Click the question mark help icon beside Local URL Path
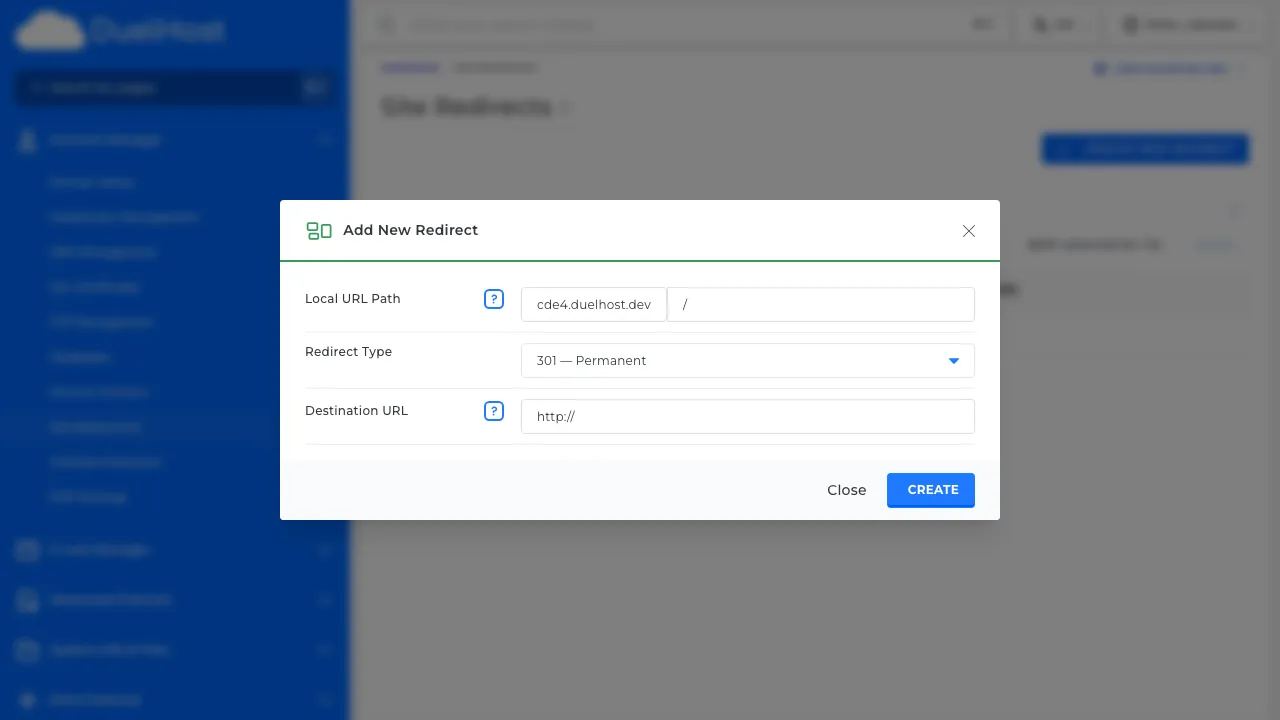1280x720 pixels. pyautogui.click(x=494, y=298)
